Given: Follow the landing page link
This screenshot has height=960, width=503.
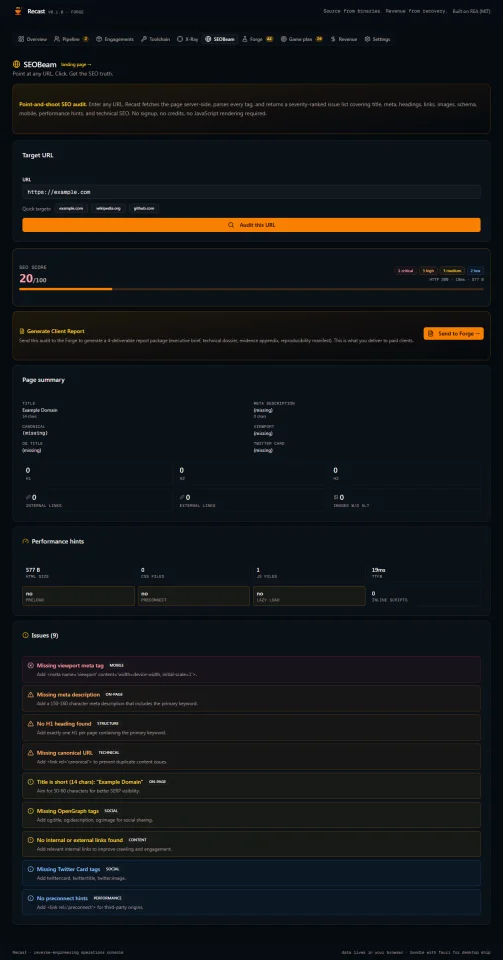Looking at the screenshot, I should point(76,64).
